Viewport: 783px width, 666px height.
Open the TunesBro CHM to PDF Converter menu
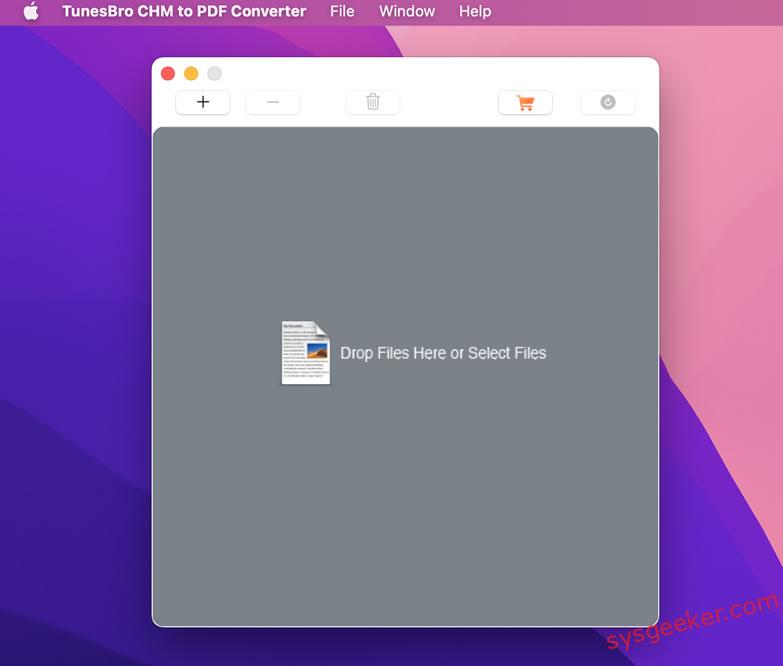point(184,11)
